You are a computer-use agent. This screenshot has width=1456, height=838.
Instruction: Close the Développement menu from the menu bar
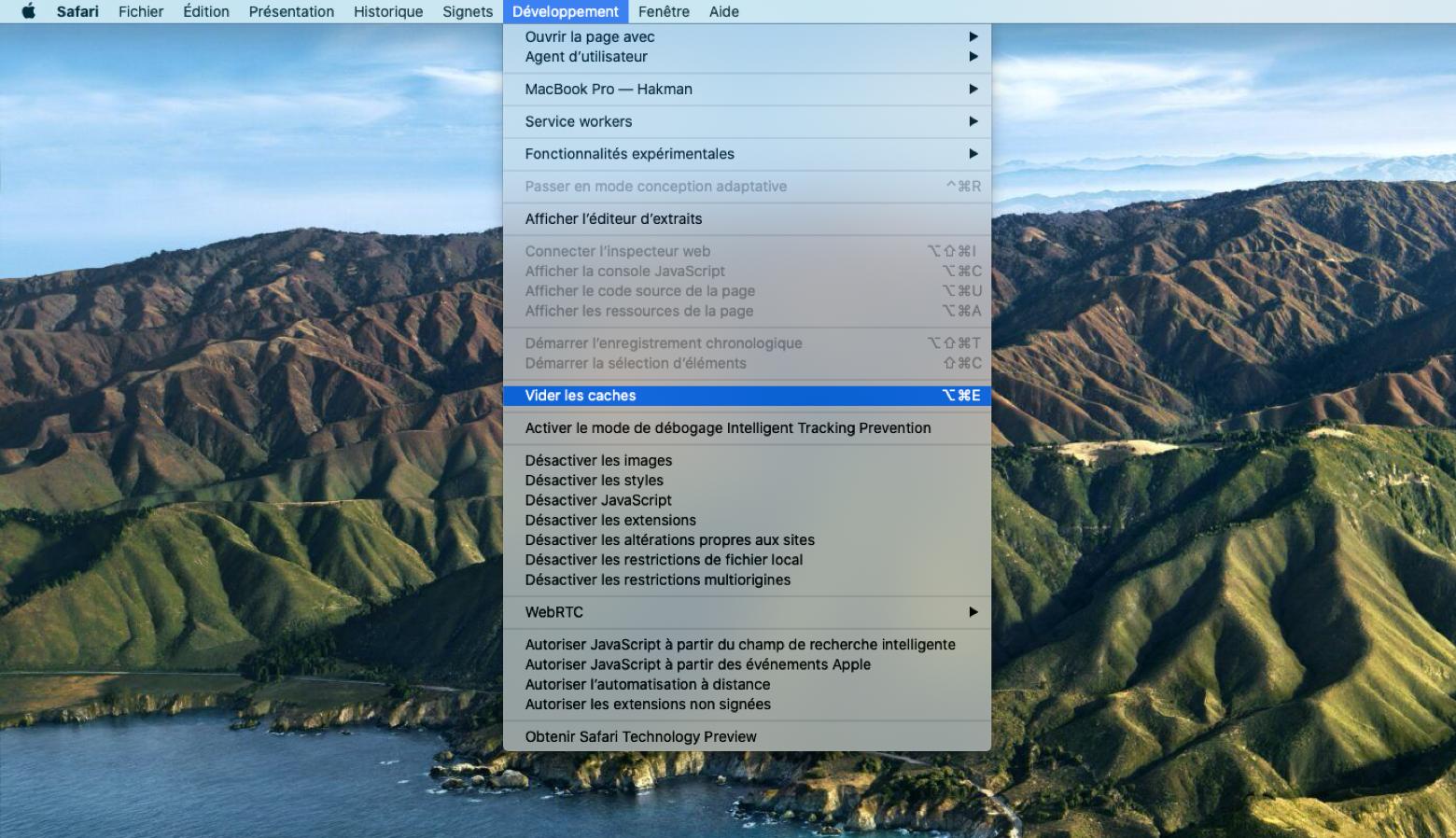point(566,11)
